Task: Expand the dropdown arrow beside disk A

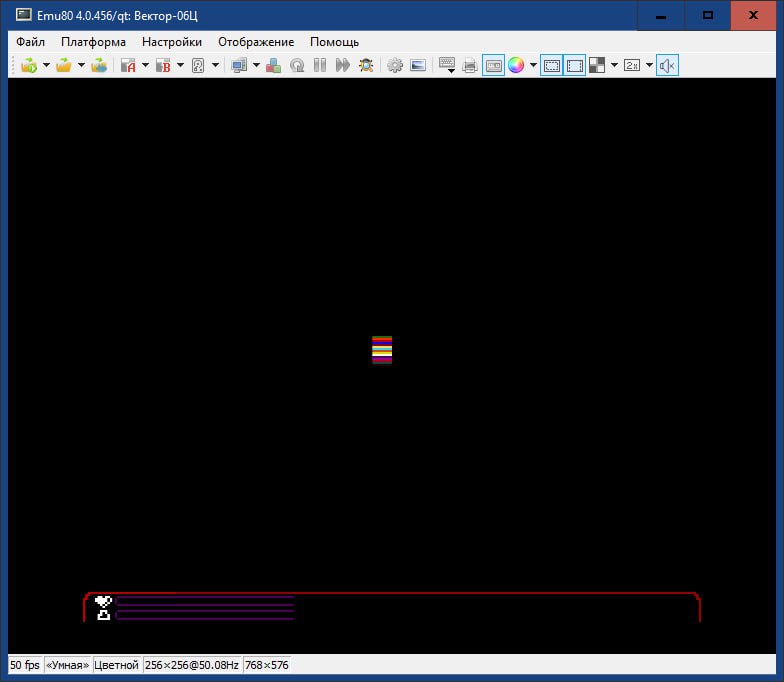Action: tap(145, 66)
